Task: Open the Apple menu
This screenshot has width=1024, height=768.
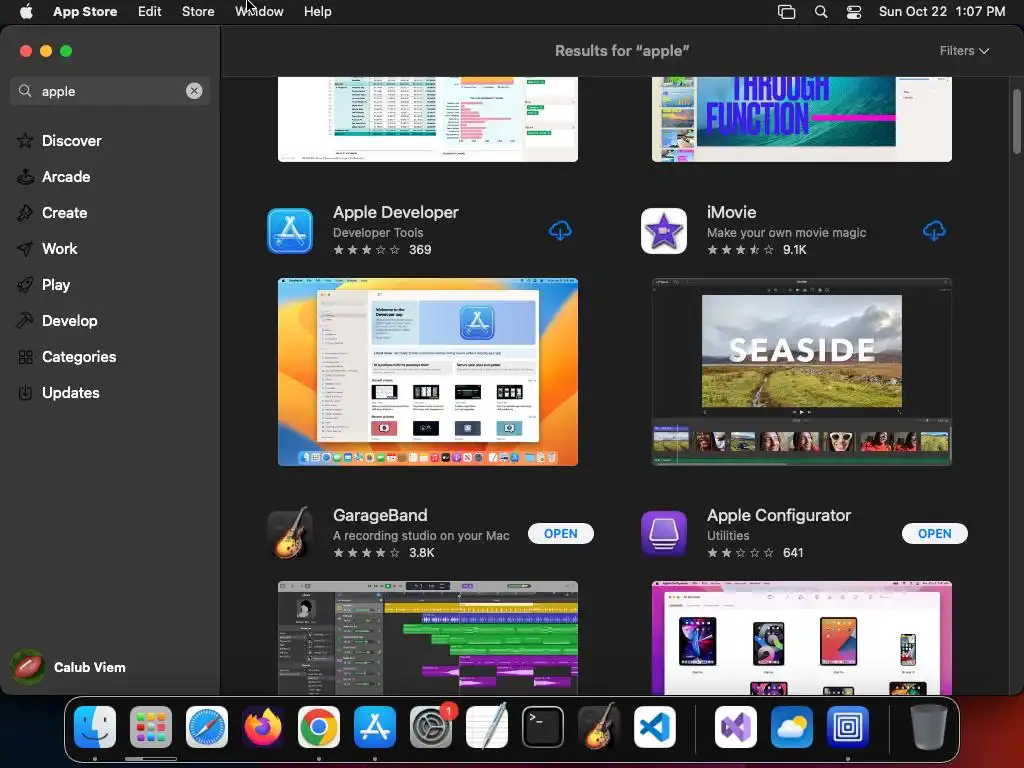Action: 25,12
